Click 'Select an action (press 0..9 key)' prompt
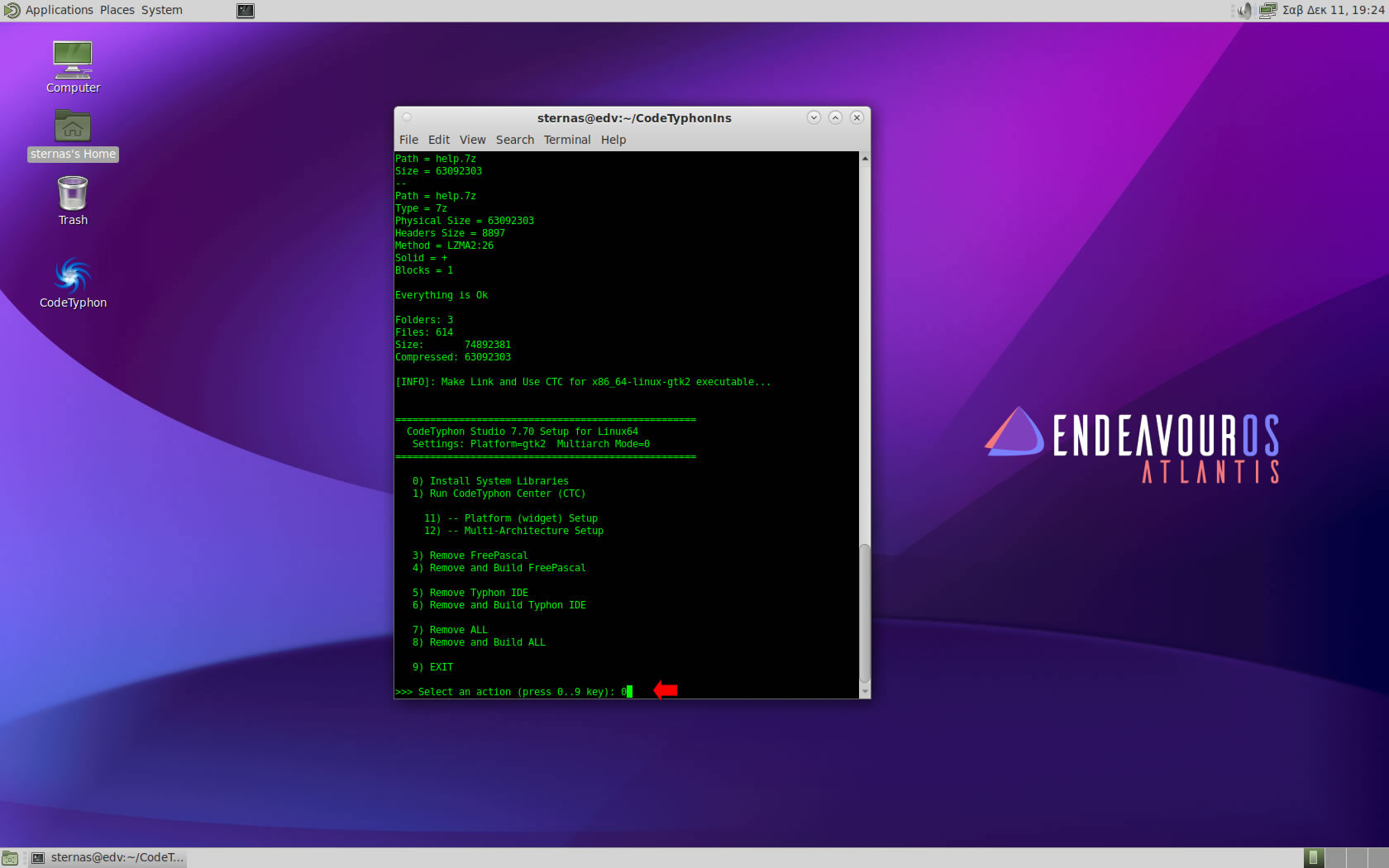The image size is (1389, 868). [x=516, y=692]
